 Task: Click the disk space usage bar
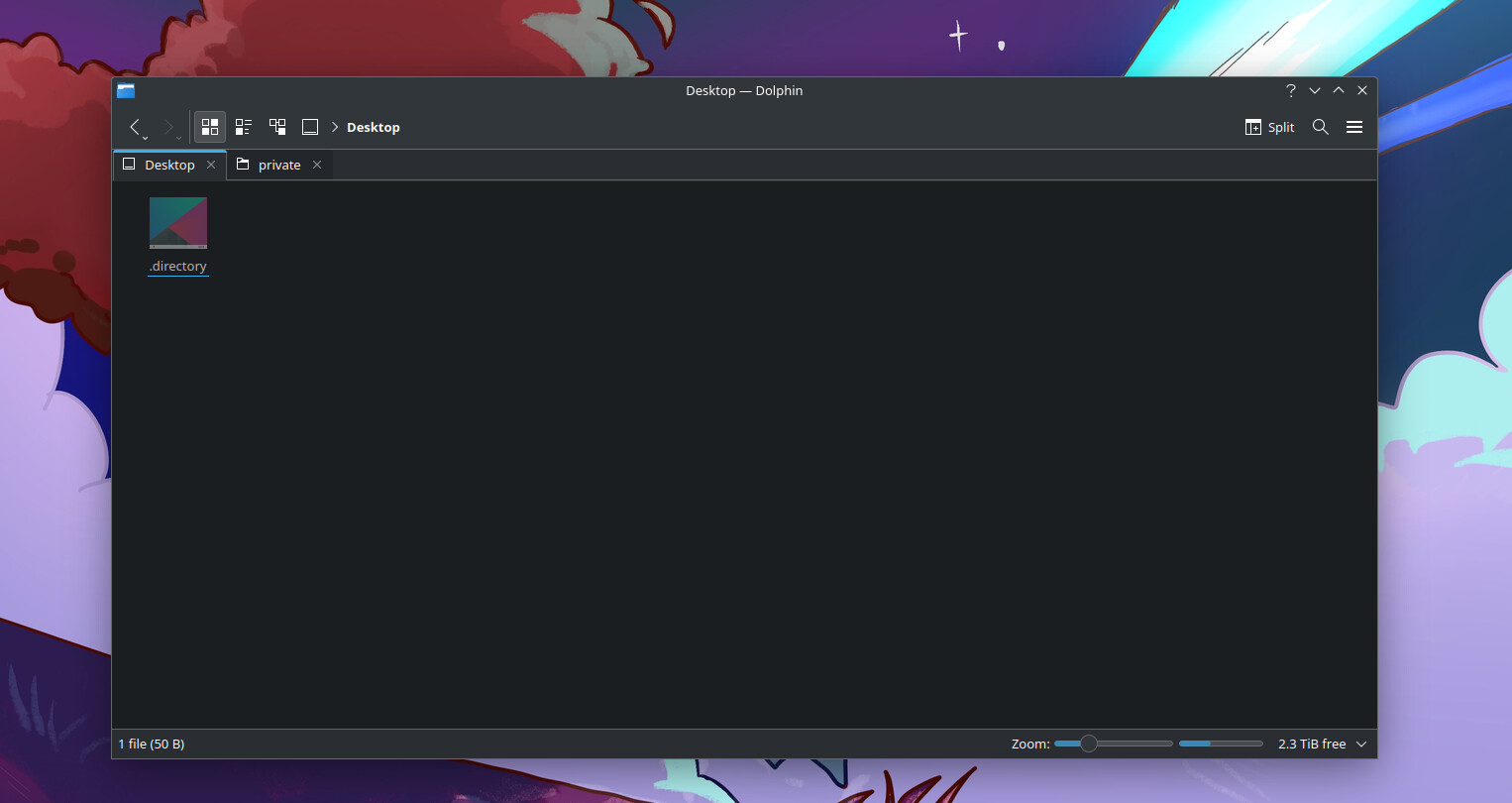[1221, 744]
